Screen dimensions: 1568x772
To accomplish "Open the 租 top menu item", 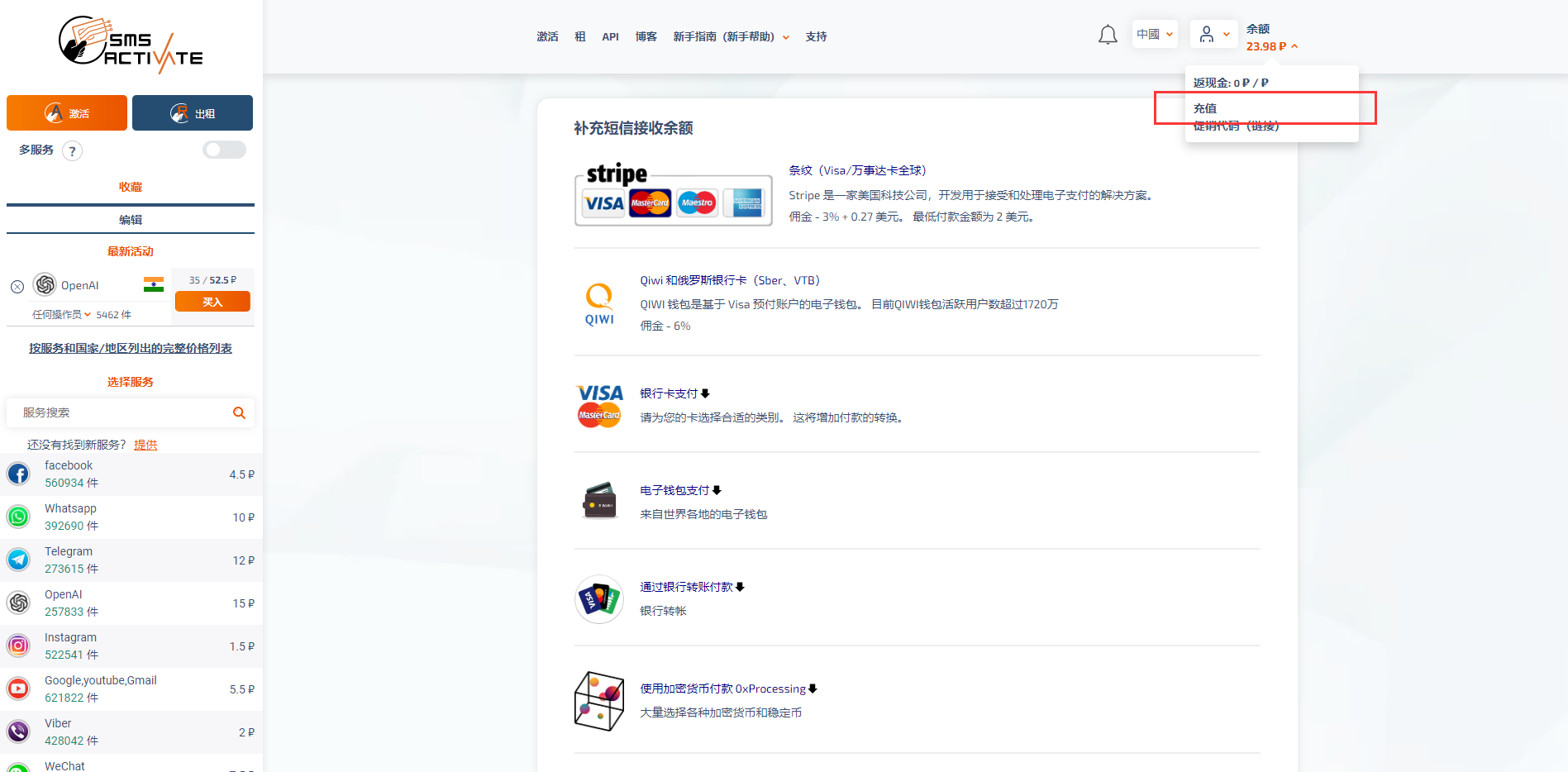I will (x=580, y=36).
